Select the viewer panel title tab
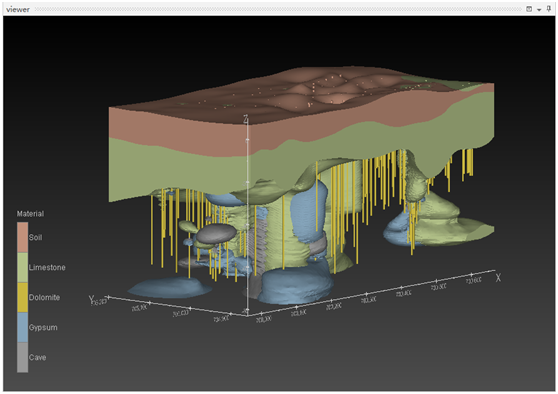 click(18, 10)
